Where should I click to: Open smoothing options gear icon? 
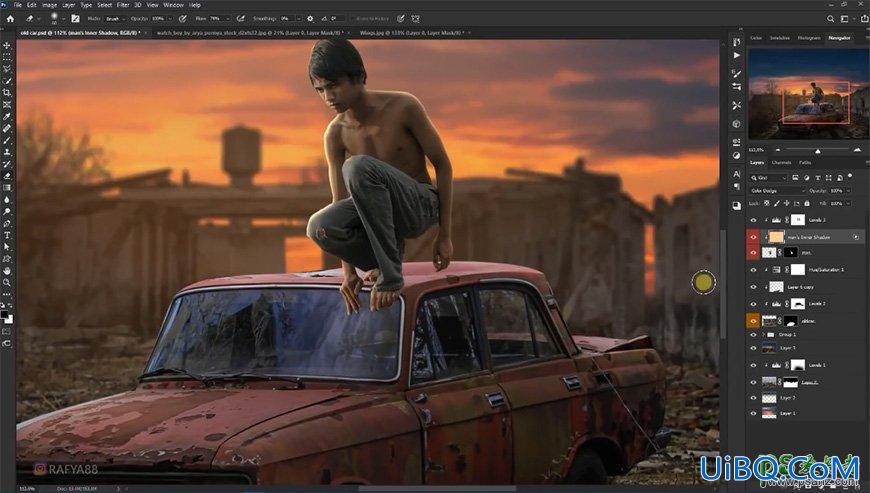point(310,19)
